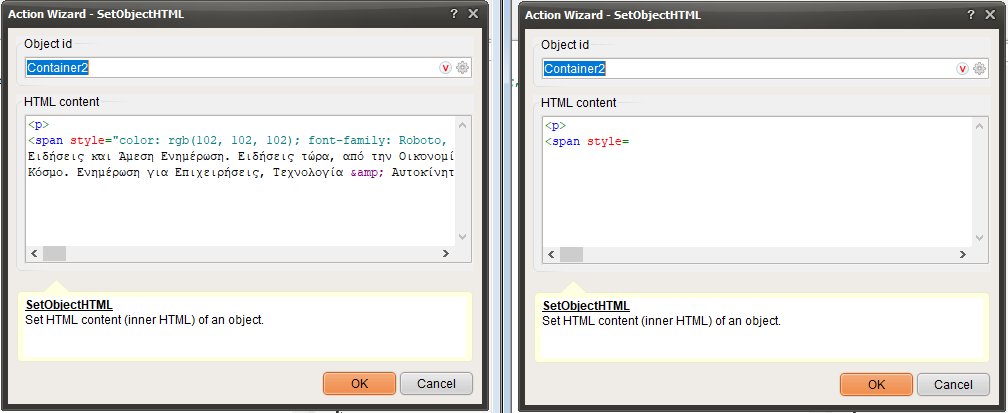Viewport: 1008px width, 413px height.
Task: Open settings gear beside left Object id
Action: coord(462,68)
